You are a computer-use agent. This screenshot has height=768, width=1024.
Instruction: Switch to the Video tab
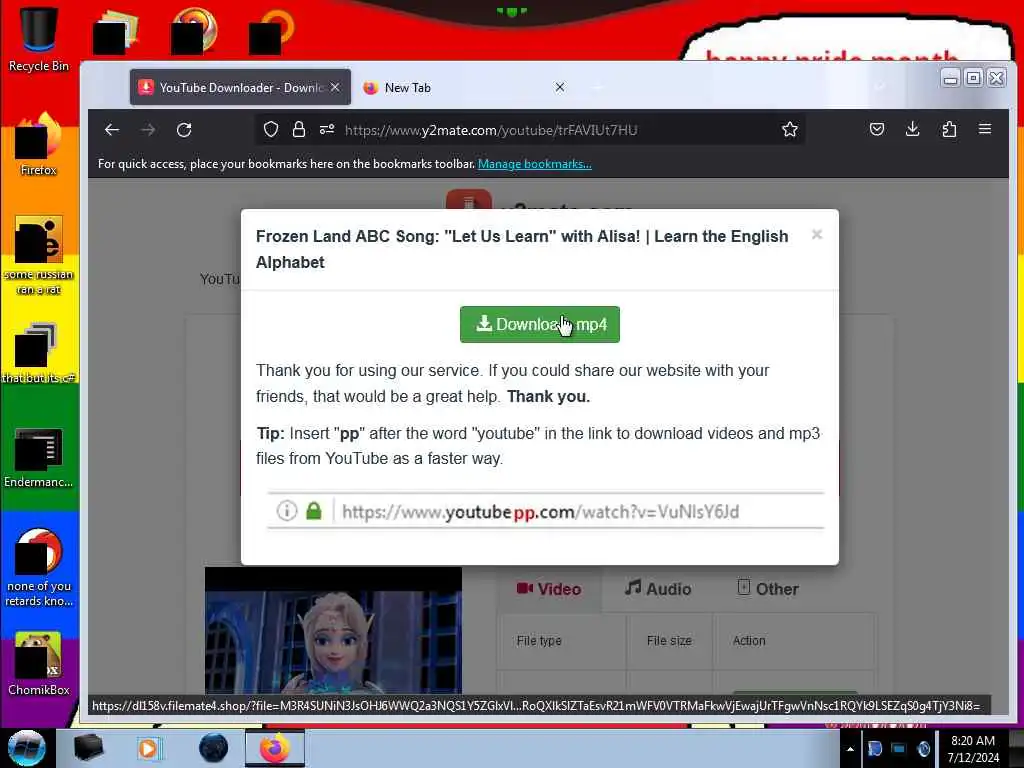coord(549,589)
